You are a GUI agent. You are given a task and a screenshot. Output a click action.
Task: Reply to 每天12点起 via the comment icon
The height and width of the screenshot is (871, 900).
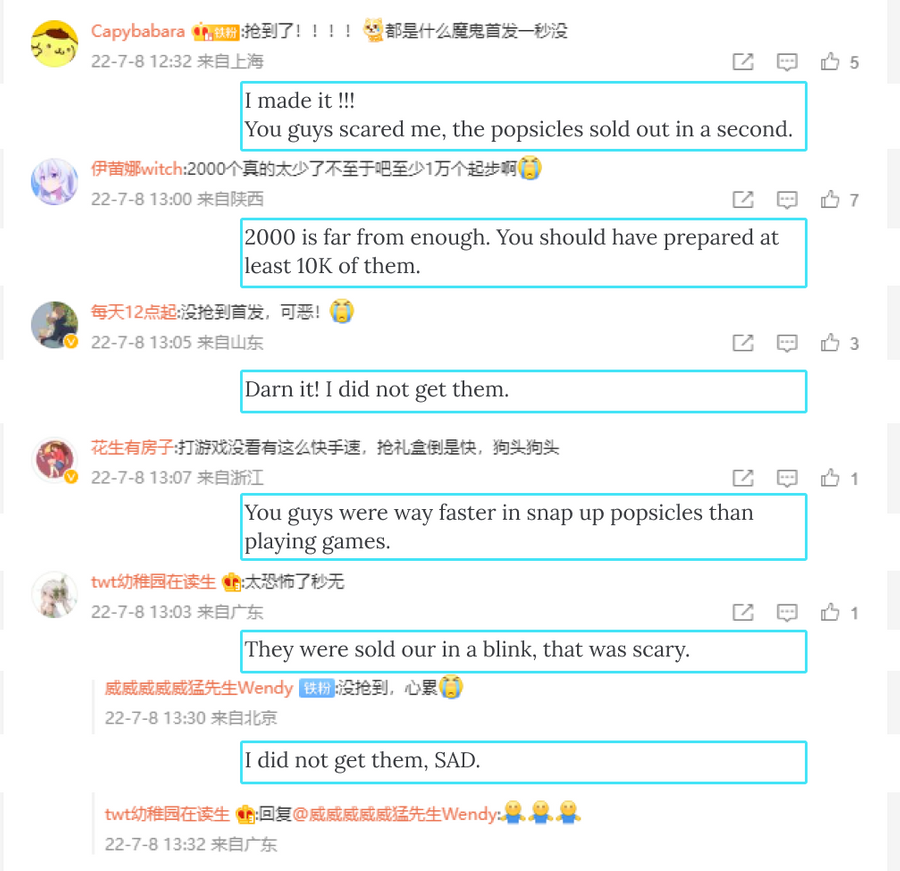pyautogui.click(x=787, y=343)
